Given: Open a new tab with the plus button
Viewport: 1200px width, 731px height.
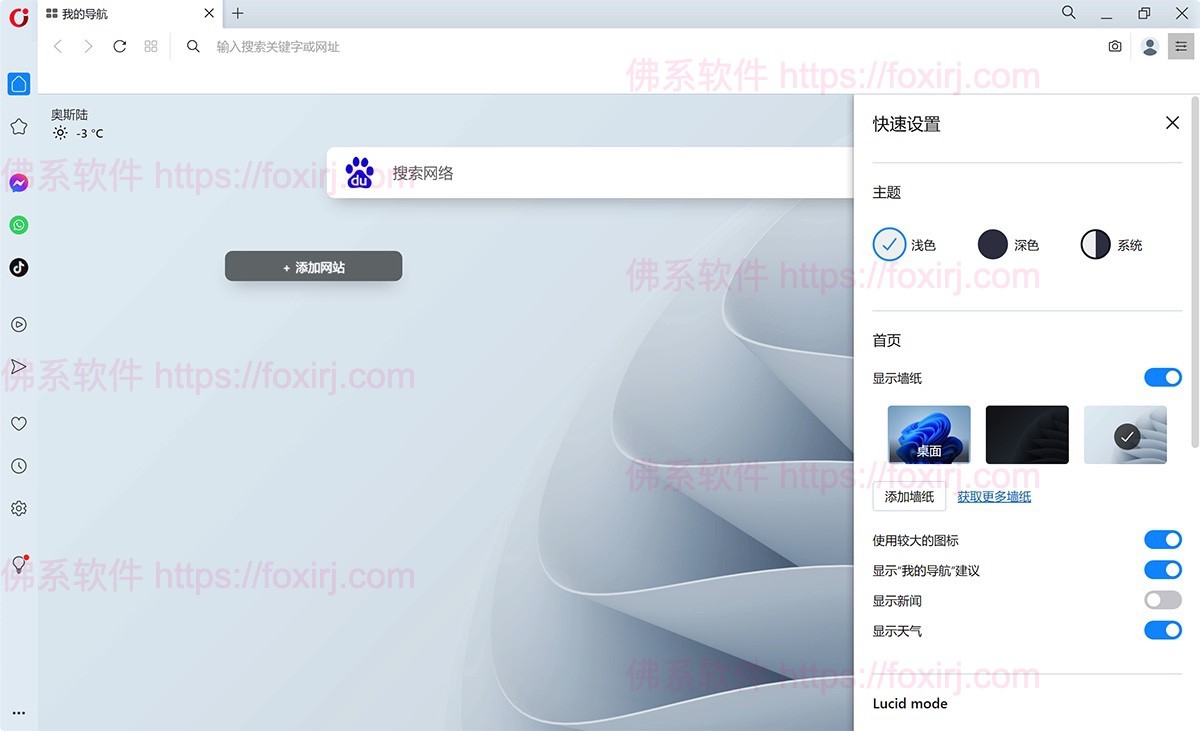Looking at the screenshot, I should click(237, 13).
